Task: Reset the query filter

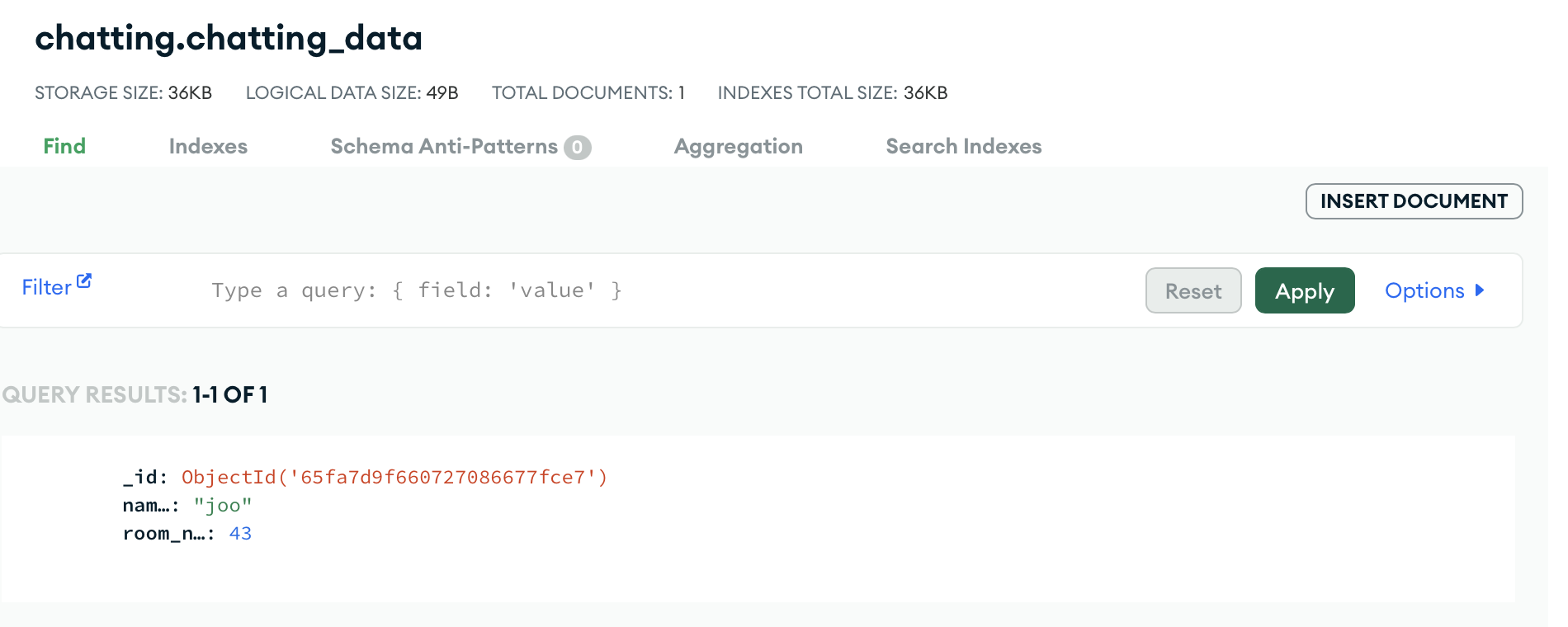Action: [1193, 290]
